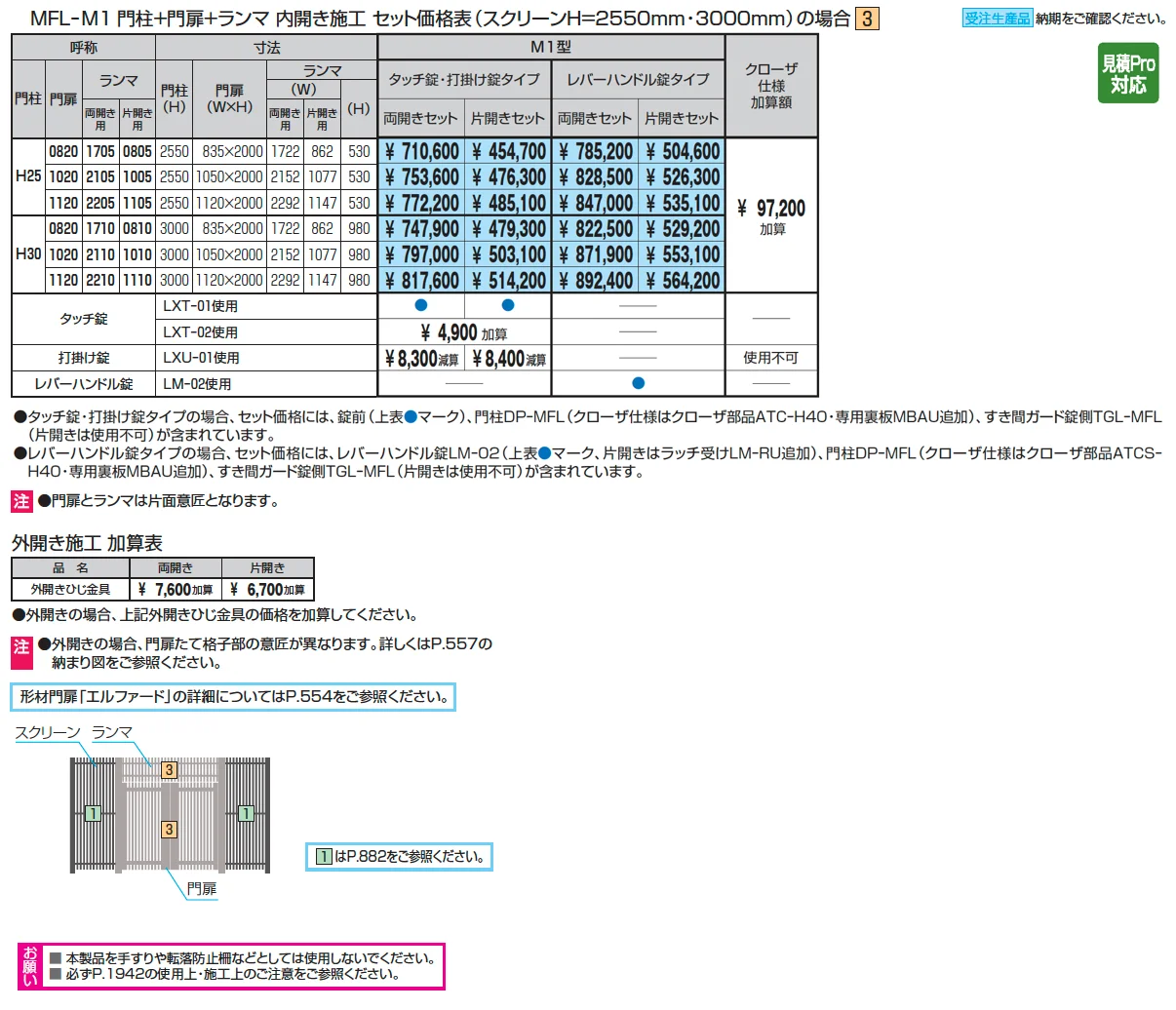Open the P.882をご参照ください reference box
1176x1010 pixels.
pyautogui.click(x=399, y=857)
